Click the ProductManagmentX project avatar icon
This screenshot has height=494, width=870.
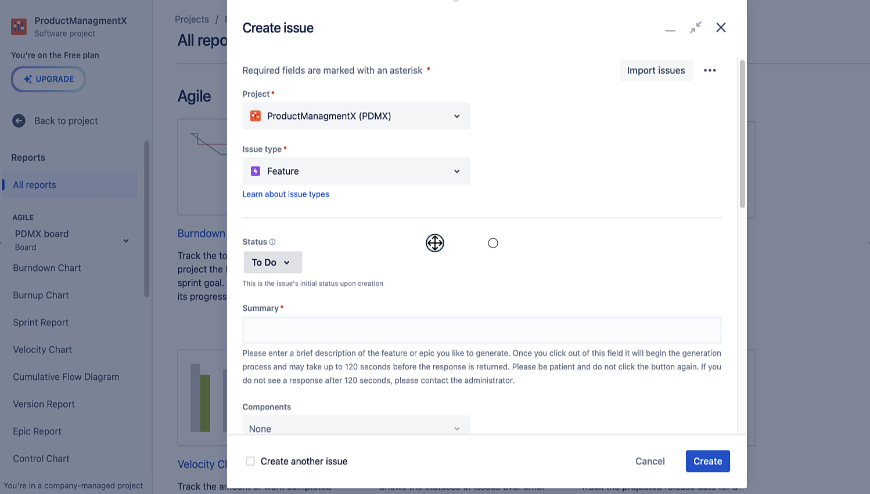[x=19, y=25]
